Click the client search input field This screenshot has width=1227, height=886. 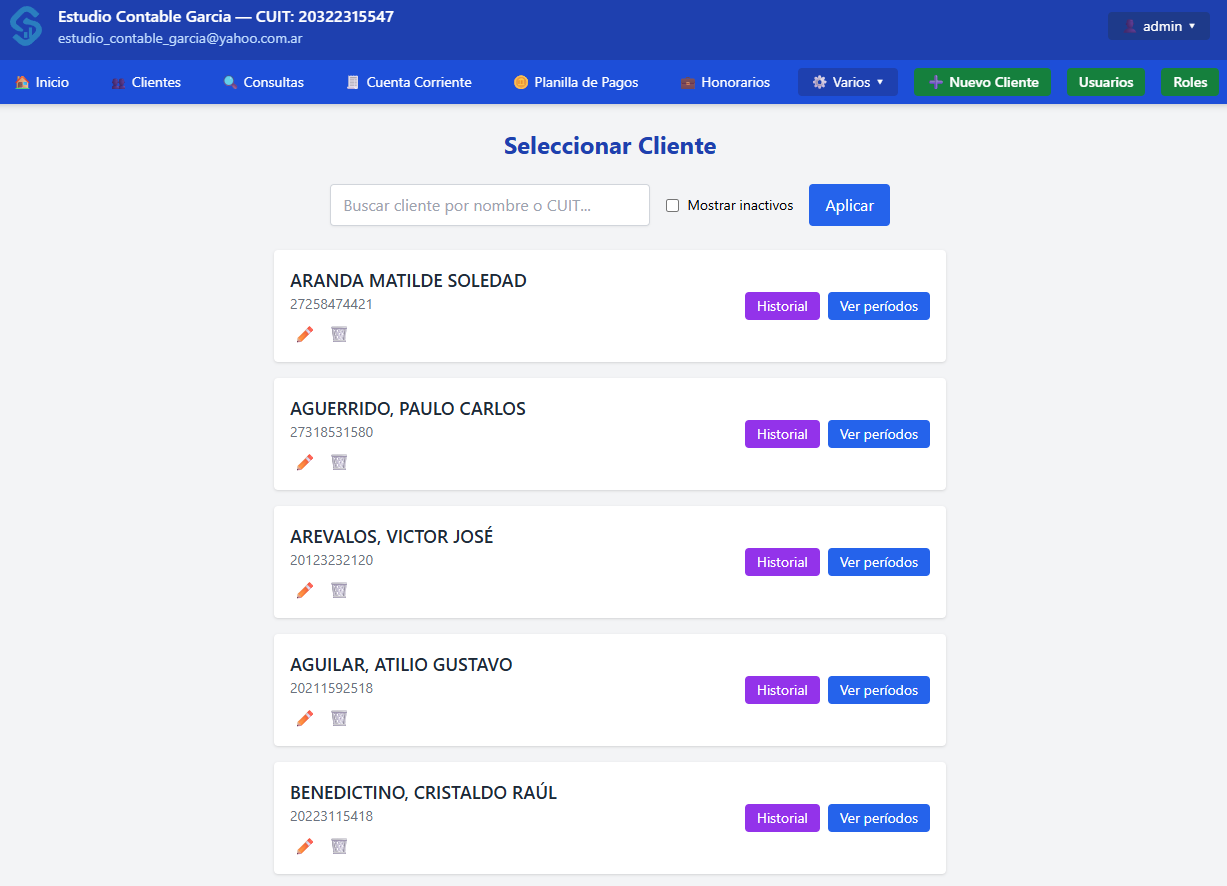489,205
